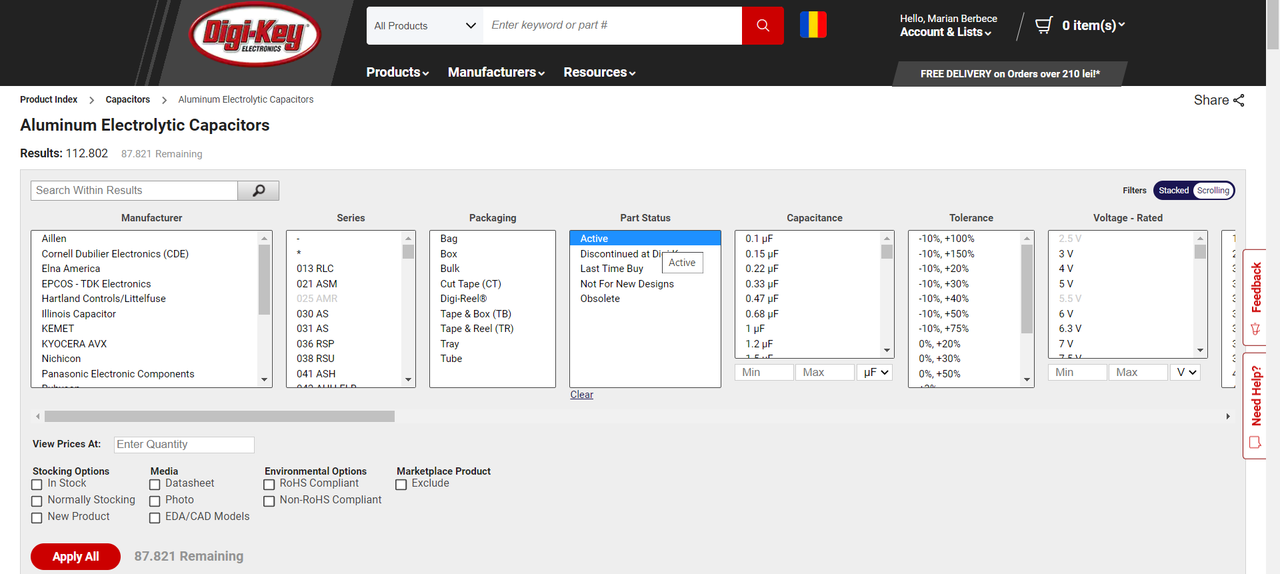
Task: Select Last Time Buy status
Action: click(645, 268)
